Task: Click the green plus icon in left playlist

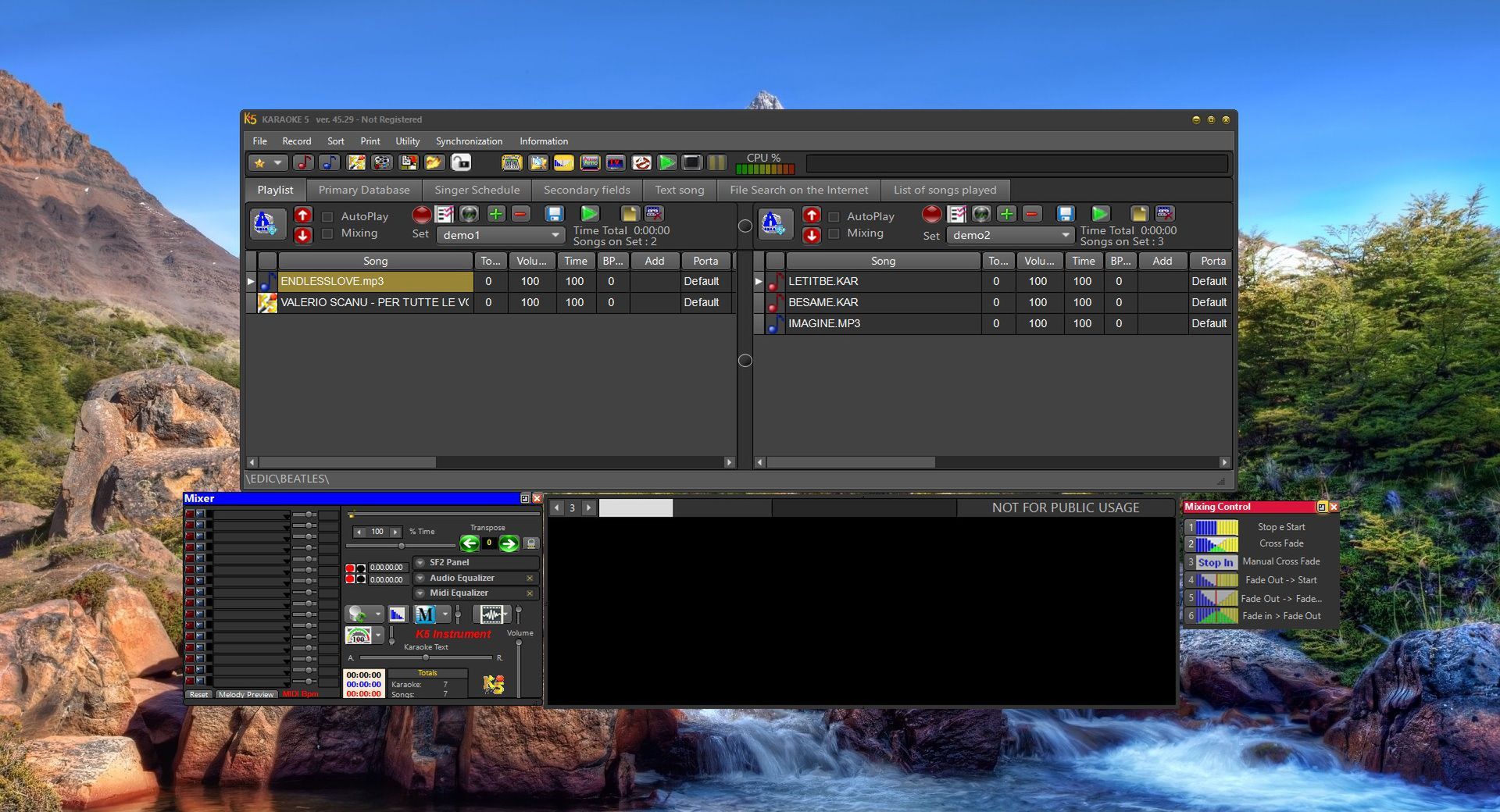Action: click(x=495, y=214)
